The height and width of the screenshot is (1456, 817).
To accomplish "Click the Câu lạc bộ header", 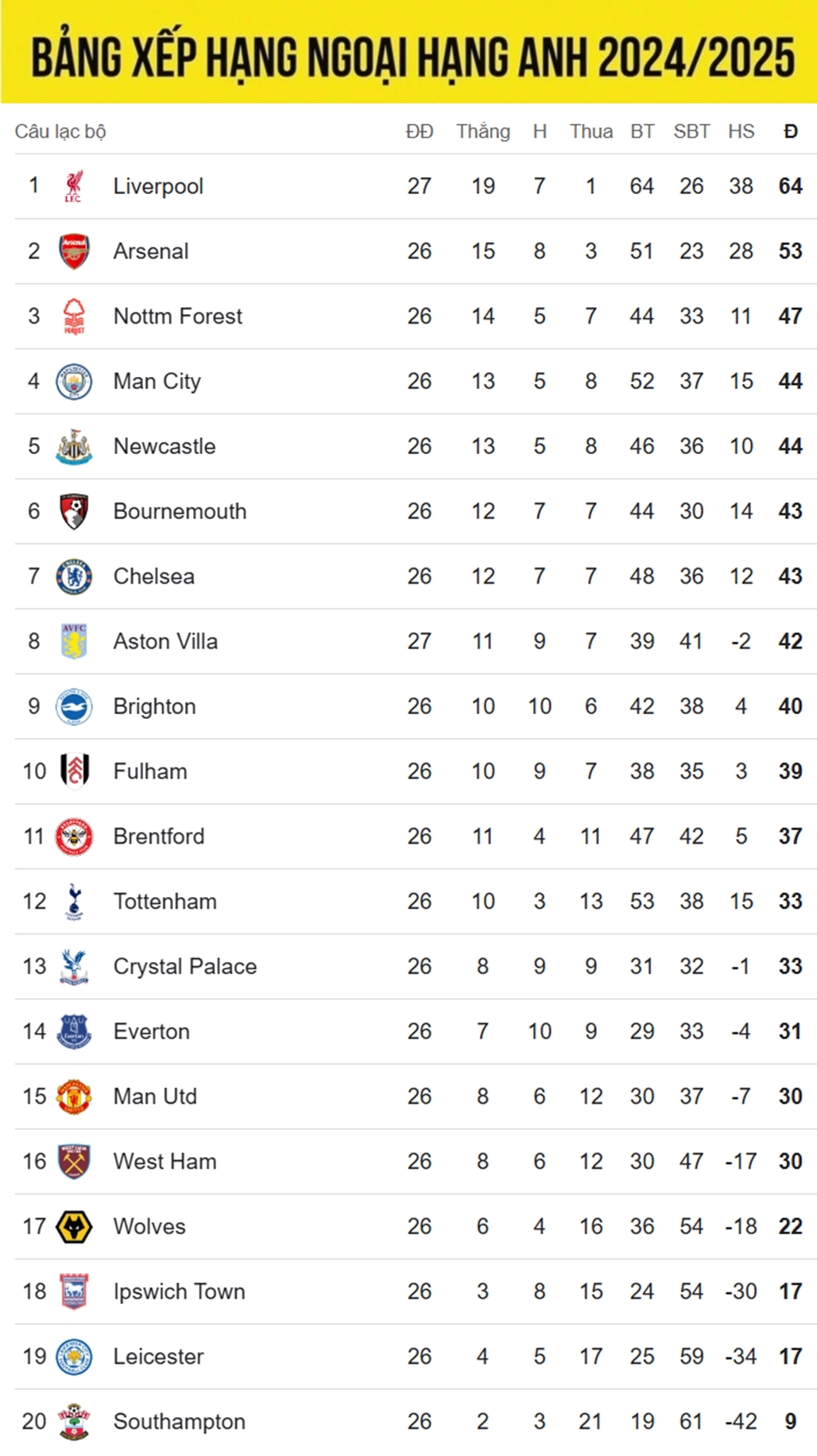I will point(60,131).
